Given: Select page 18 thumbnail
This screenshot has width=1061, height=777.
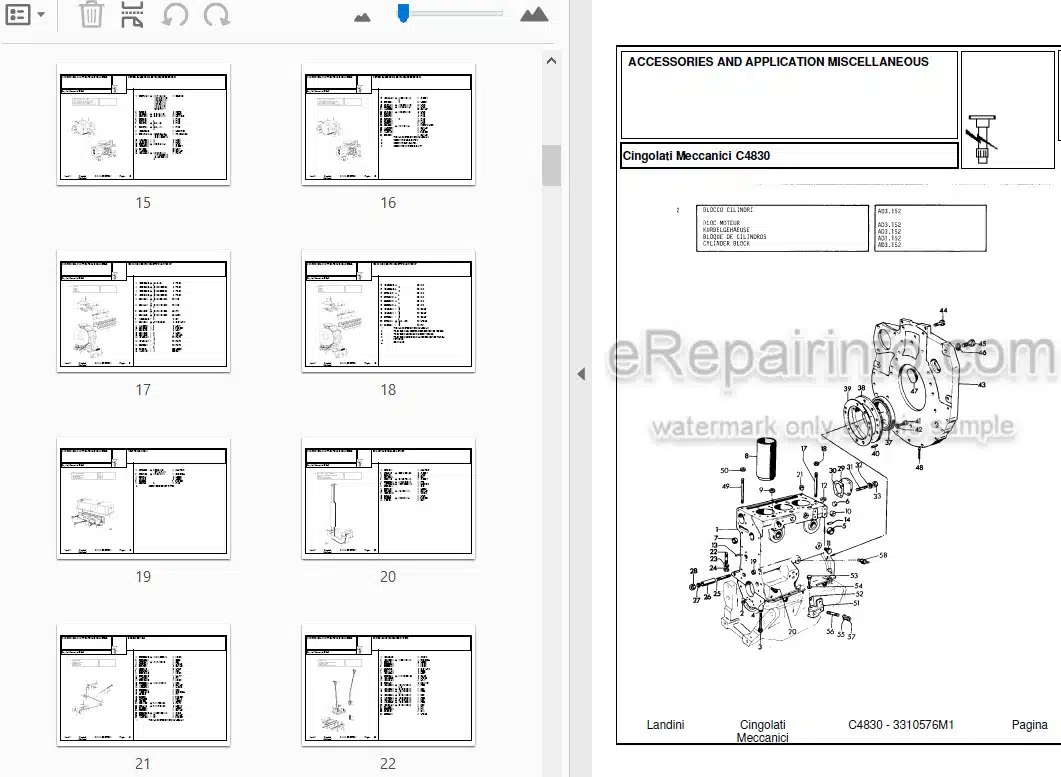Looking at the screenshot, I should pyautogui.click(x=388, y=311).
